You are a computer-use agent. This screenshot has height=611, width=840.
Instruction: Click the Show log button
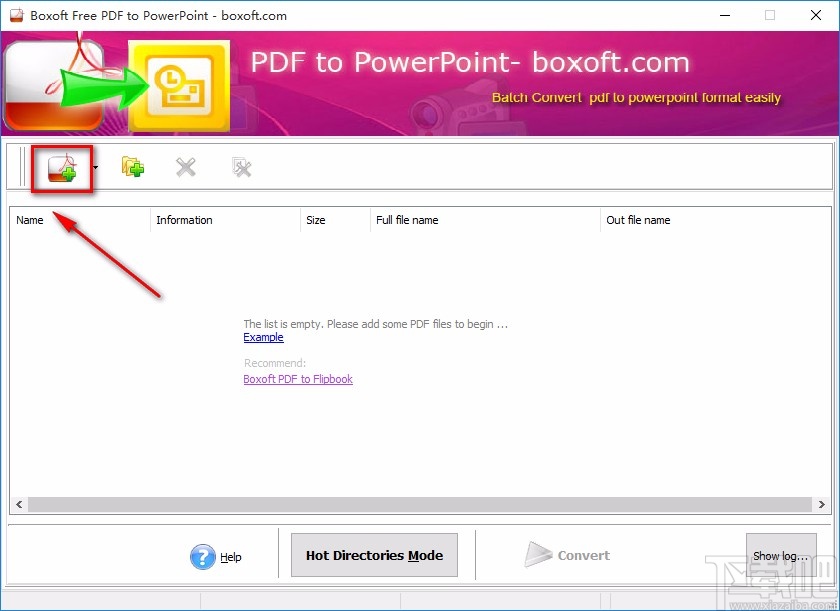pos(781,556)
